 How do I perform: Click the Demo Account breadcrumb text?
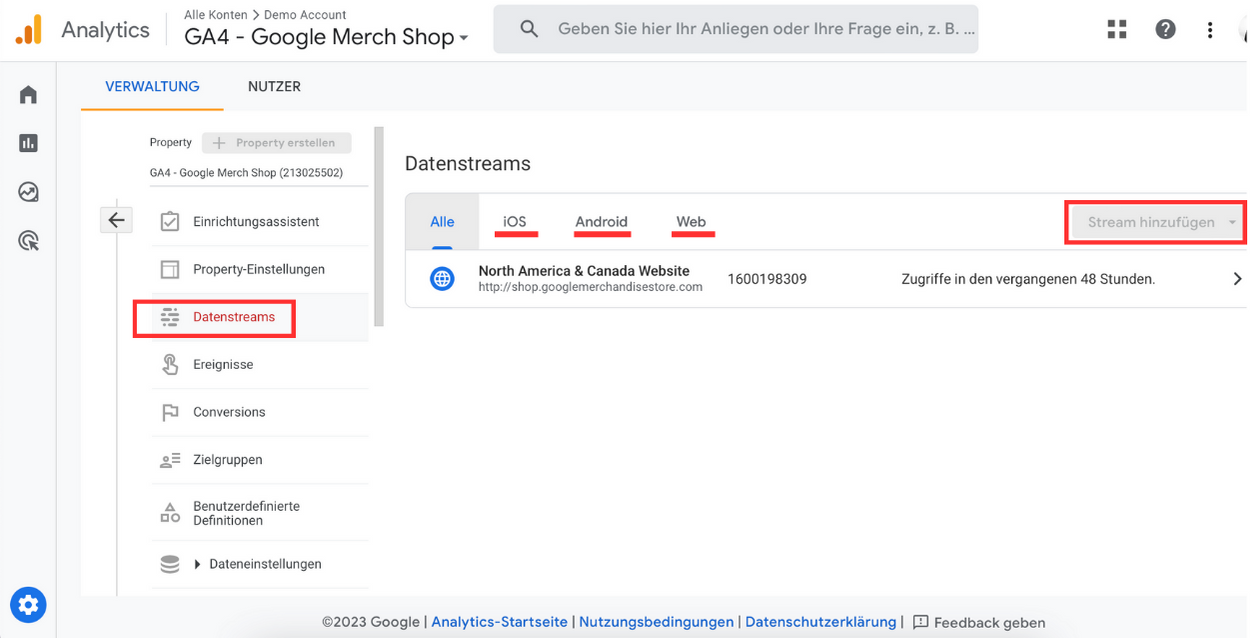pos(305,15)
